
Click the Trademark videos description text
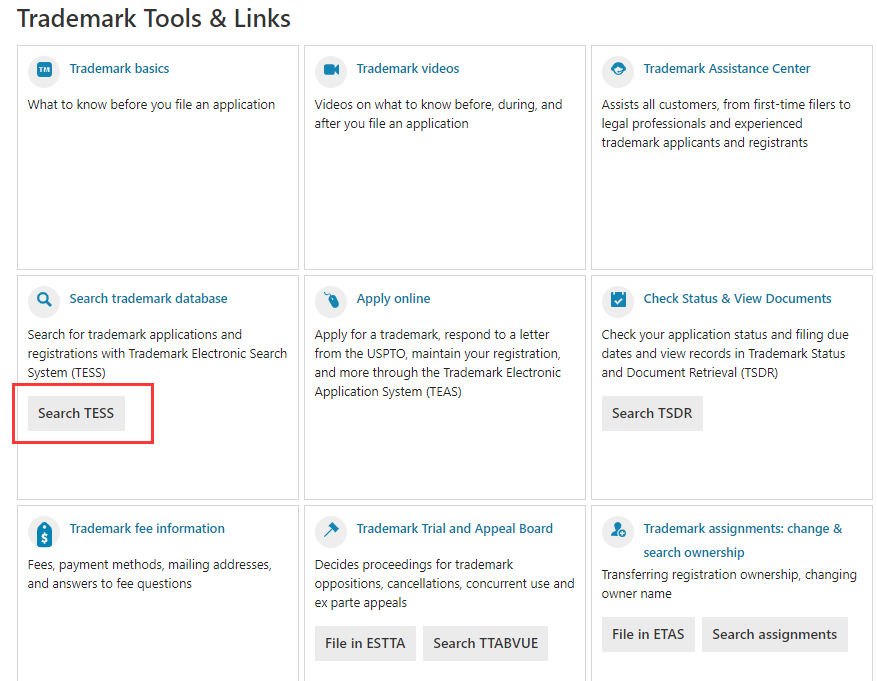438,114
